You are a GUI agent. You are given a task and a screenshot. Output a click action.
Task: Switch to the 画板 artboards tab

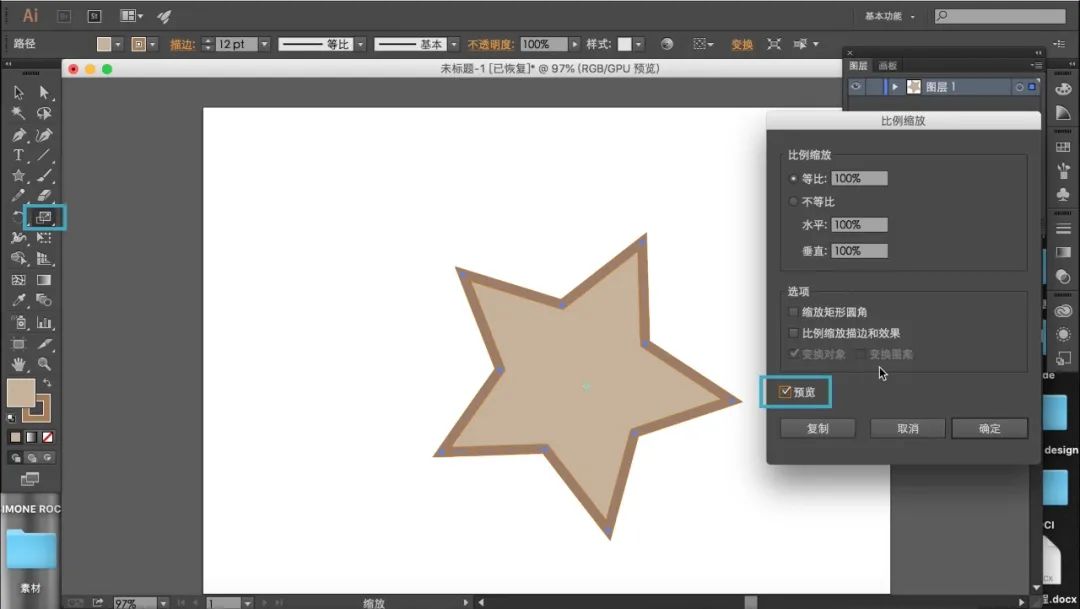coord(887,65)
